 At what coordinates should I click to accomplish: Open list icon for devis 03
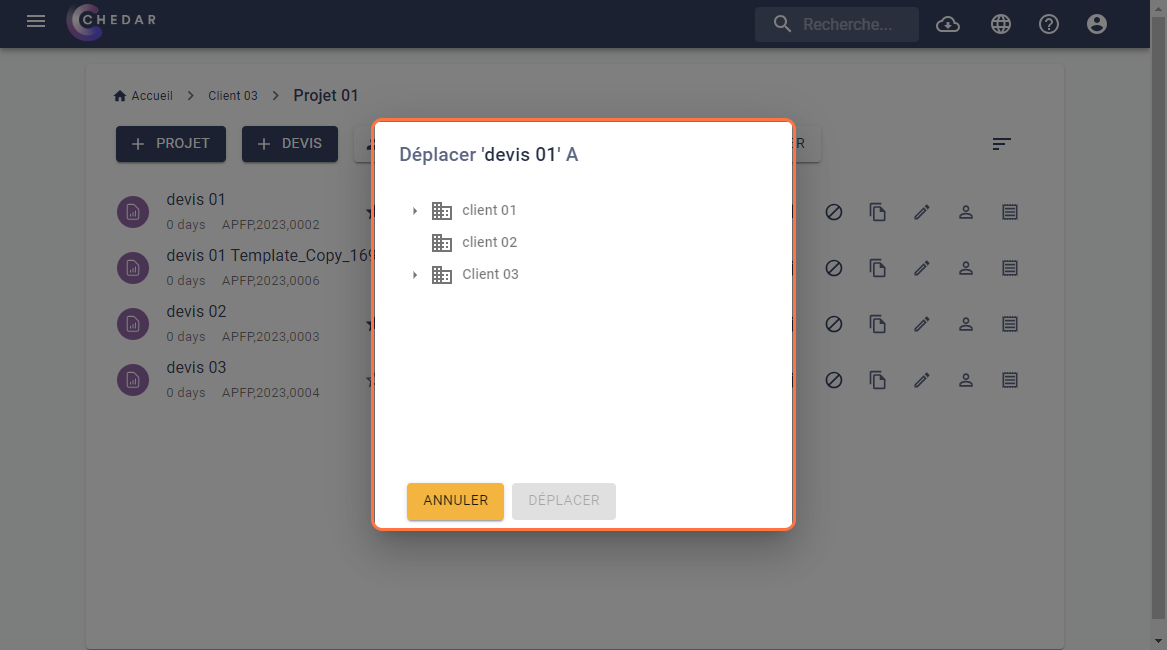[x=1009, y=380]
